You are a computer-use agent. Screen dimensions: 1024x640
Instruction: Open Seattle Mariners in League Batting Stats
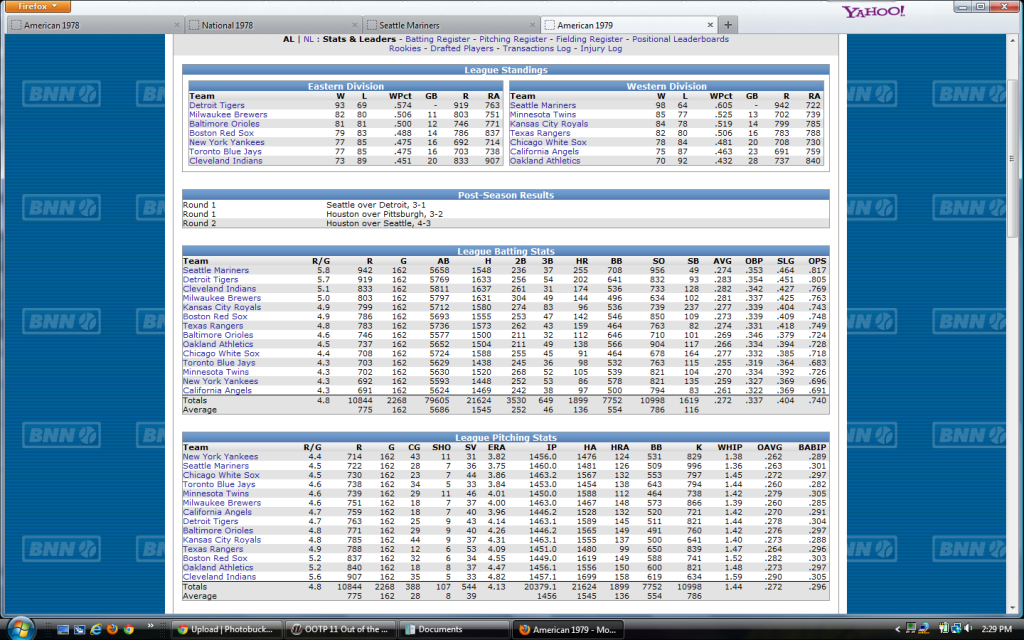click(x=216, y=270)
